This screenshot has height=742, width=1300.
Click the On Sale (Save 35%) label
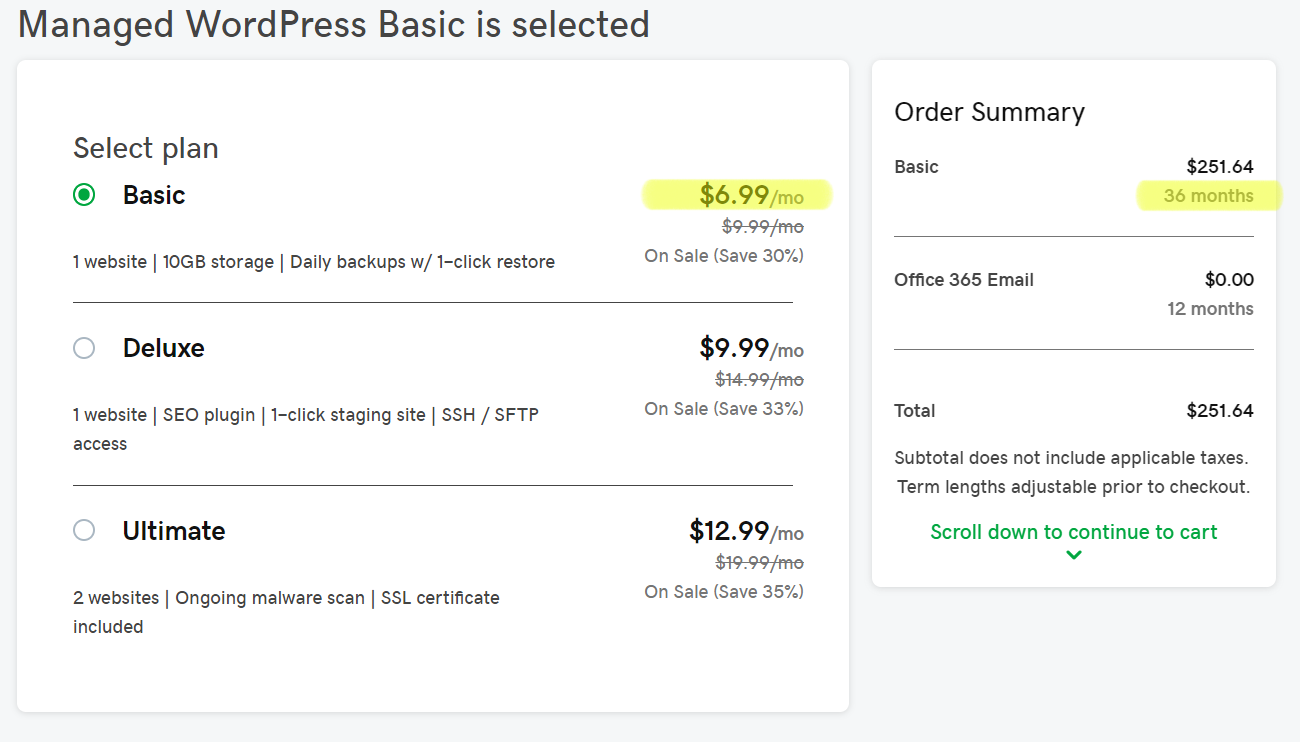click(x=724, y=591)
